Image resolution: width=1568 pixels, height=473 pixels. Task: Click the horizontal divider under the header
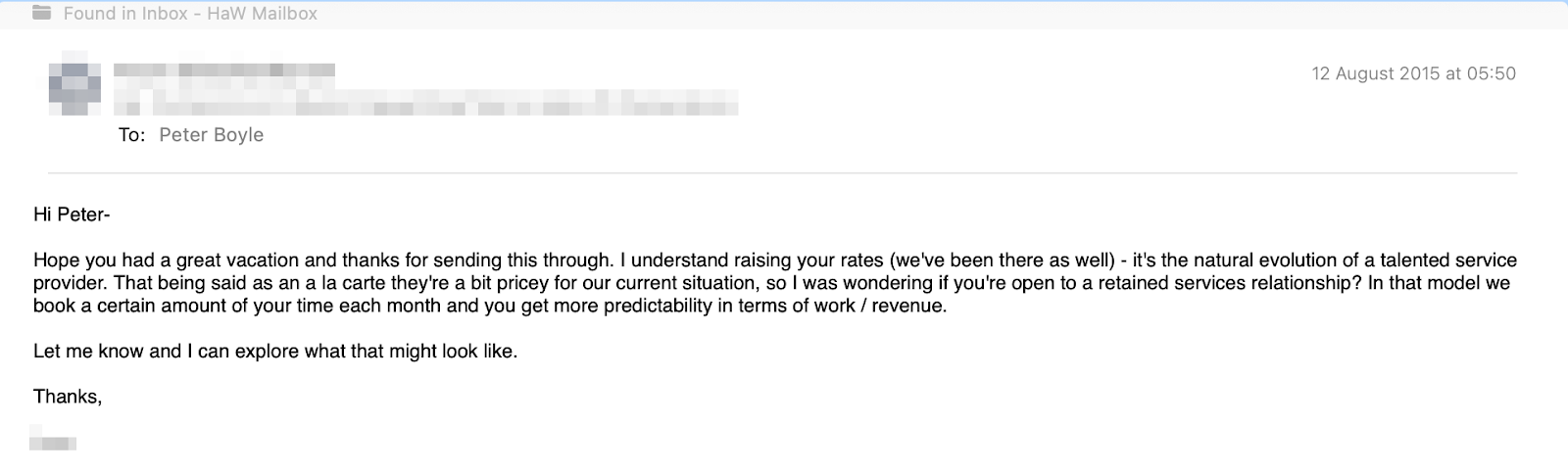(783, 173)
